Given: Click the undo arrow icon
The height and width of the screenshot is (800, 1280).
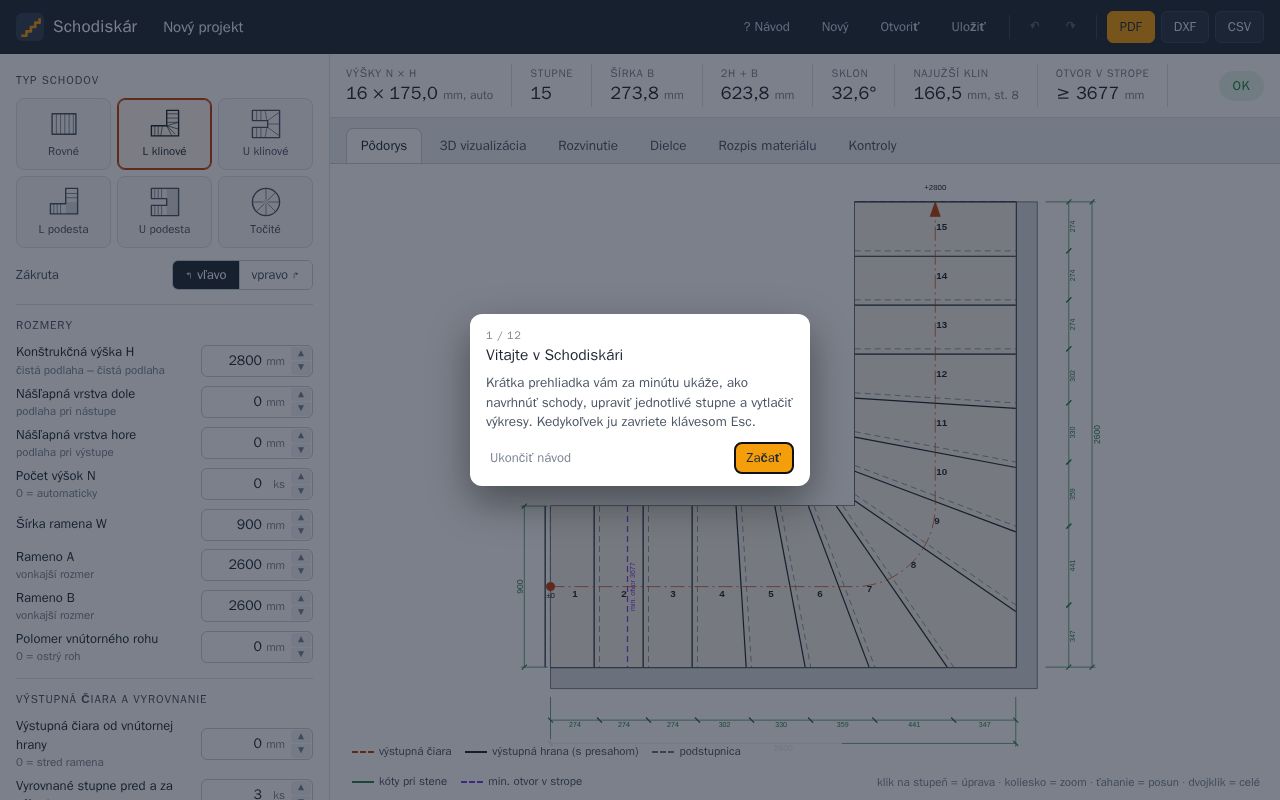Looking at the screenshot, I should (1035, 27).
